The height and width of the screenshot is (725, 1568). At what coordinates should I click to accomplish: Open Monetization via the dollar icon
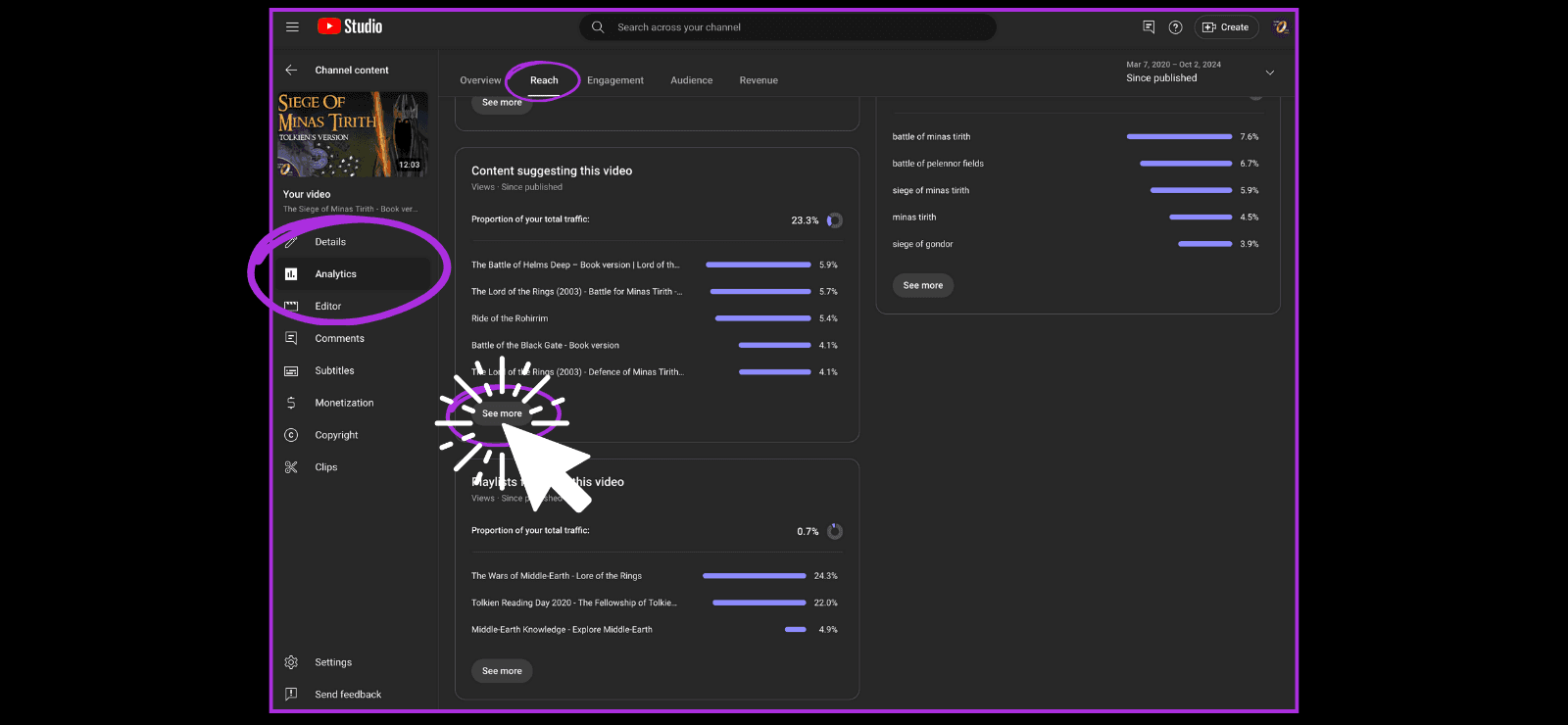(291, 403)
